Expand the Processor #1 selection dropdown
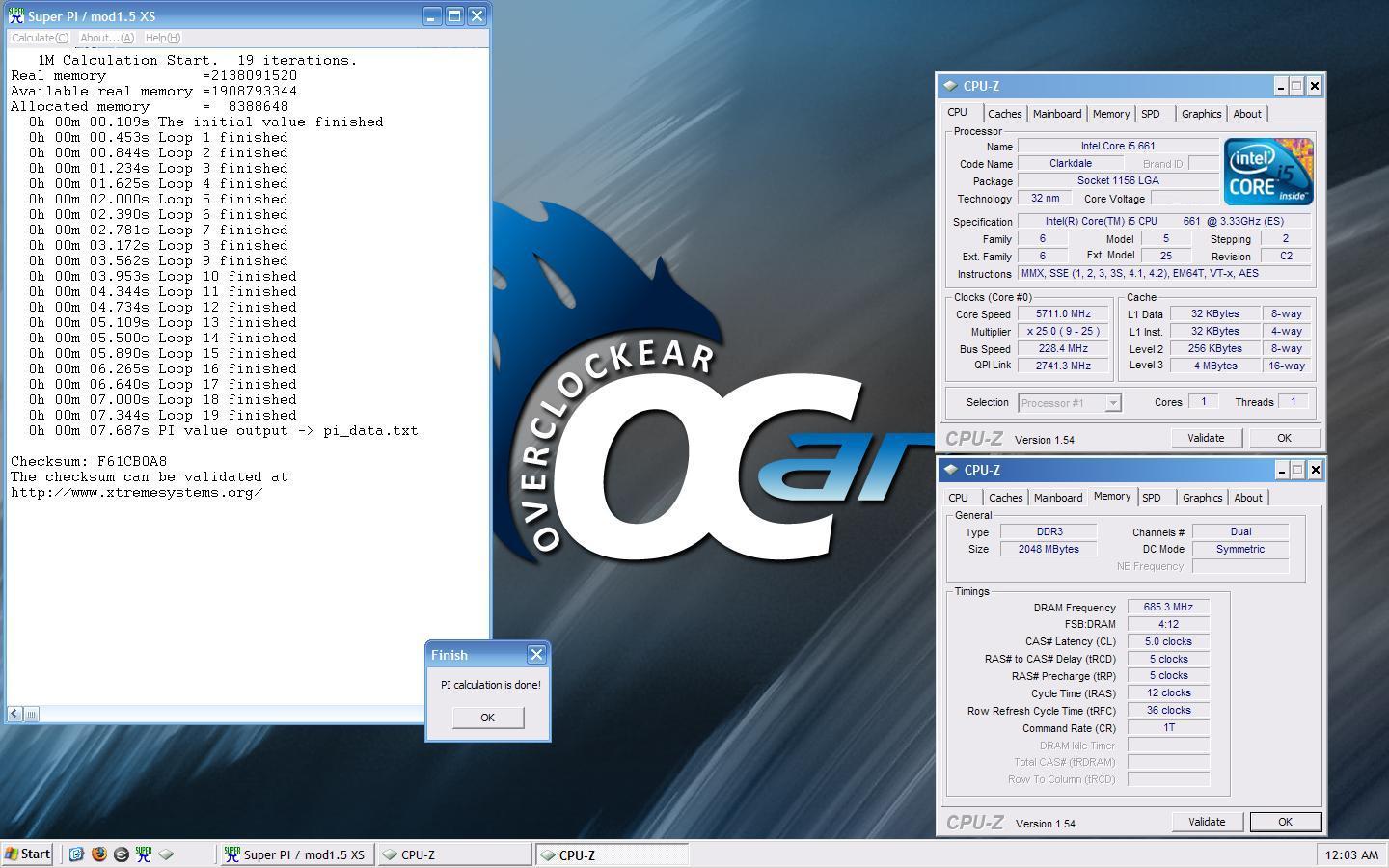The height and width of the screenshot is (868, 1389). coord(1113,403)
